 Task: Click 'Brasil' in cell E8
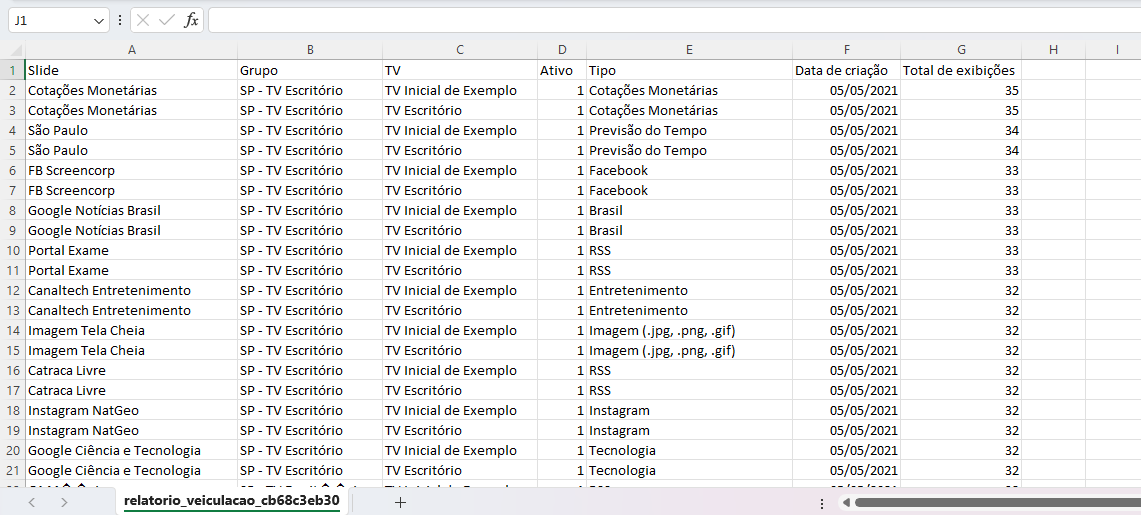point(606,211)
